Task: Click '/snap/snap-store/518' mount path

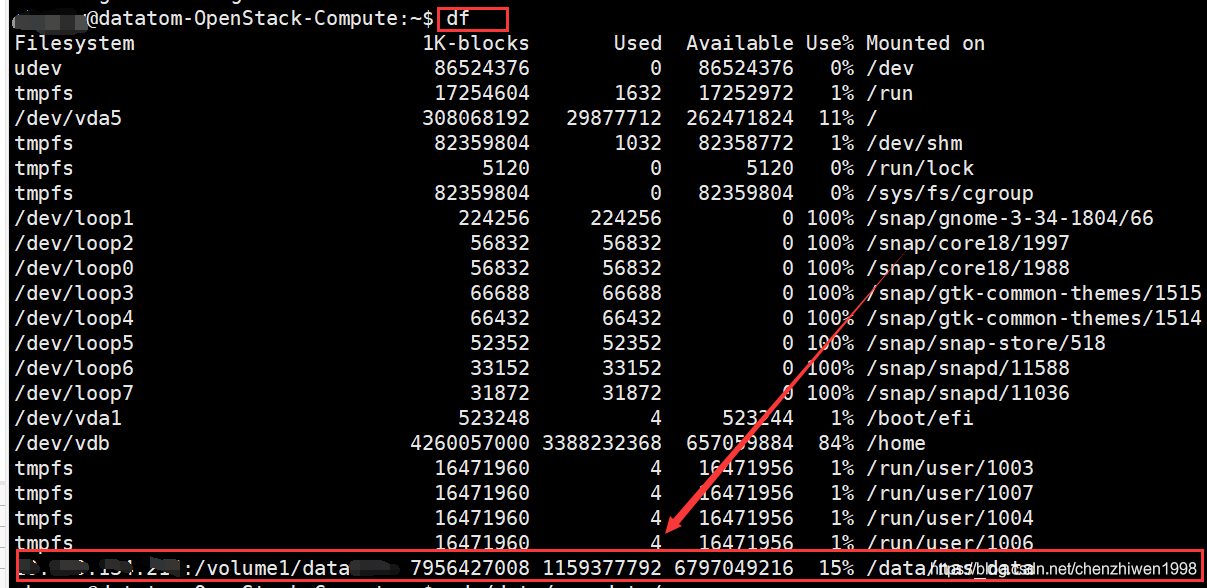Action: (986, 343)
